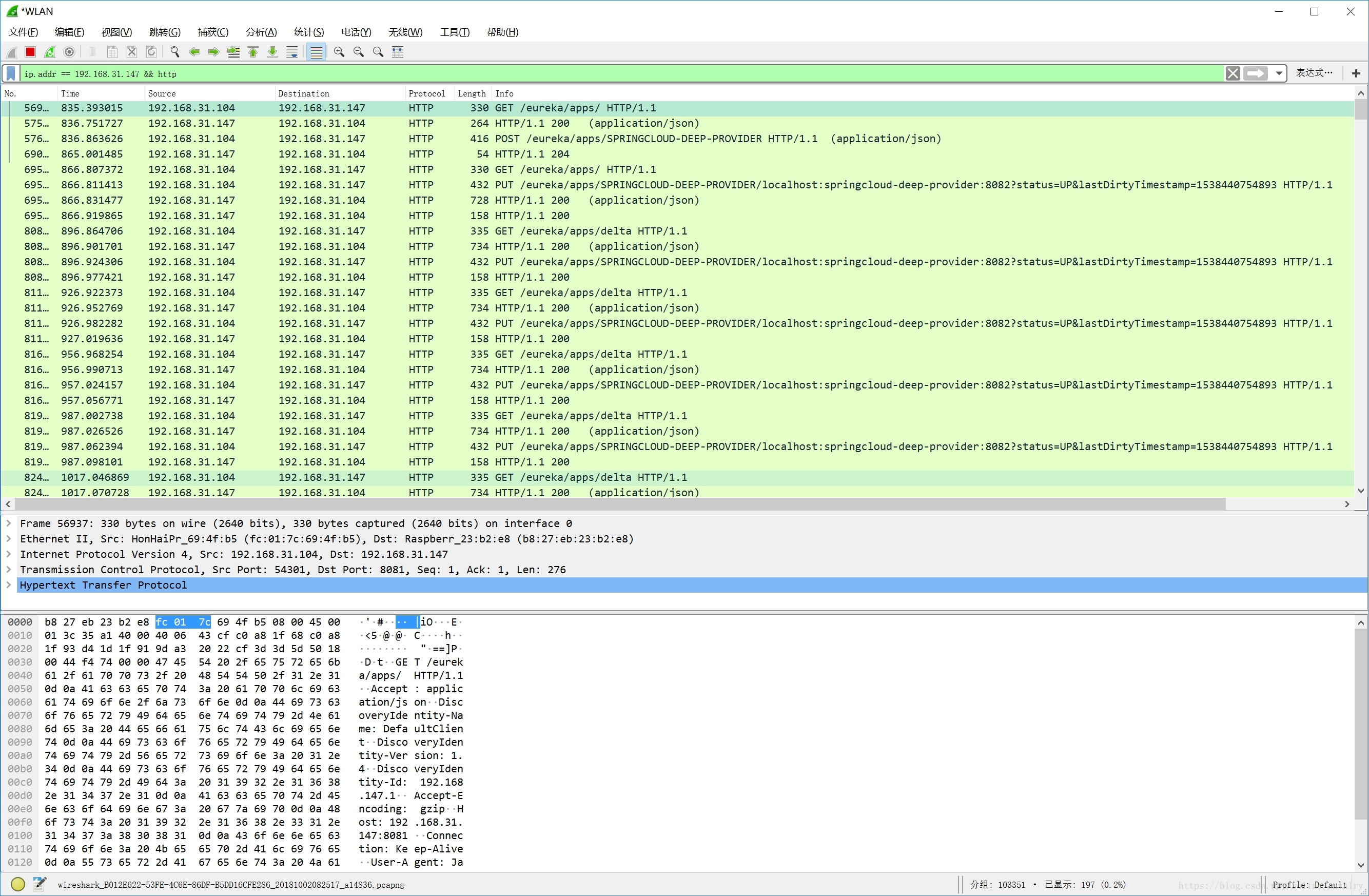The image size is (1369, 896).
Task: Stop capturing packets with the red square
Action: (30, 52)
